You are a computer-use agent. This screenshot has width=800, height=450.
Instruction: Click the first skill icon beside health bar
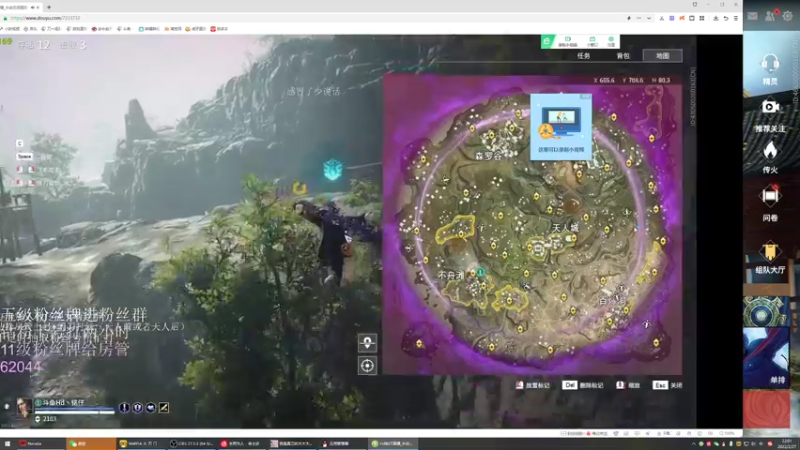tap(124, 407)
